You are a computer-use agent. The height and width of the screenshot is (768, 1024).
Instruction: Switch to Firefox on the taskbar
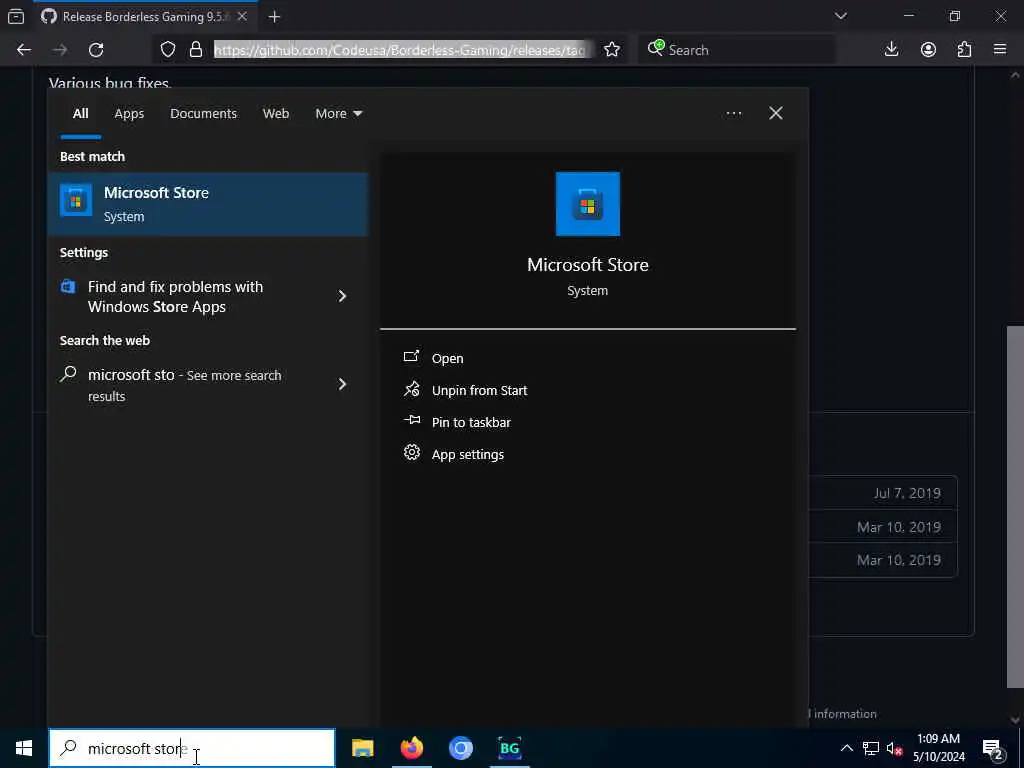coord(411,748)
